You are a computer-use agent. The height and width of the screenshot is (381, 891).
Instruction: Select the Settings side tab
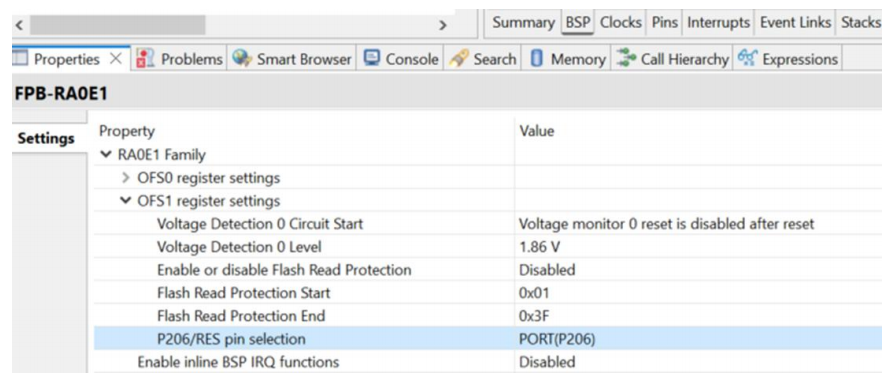(45, 138)
